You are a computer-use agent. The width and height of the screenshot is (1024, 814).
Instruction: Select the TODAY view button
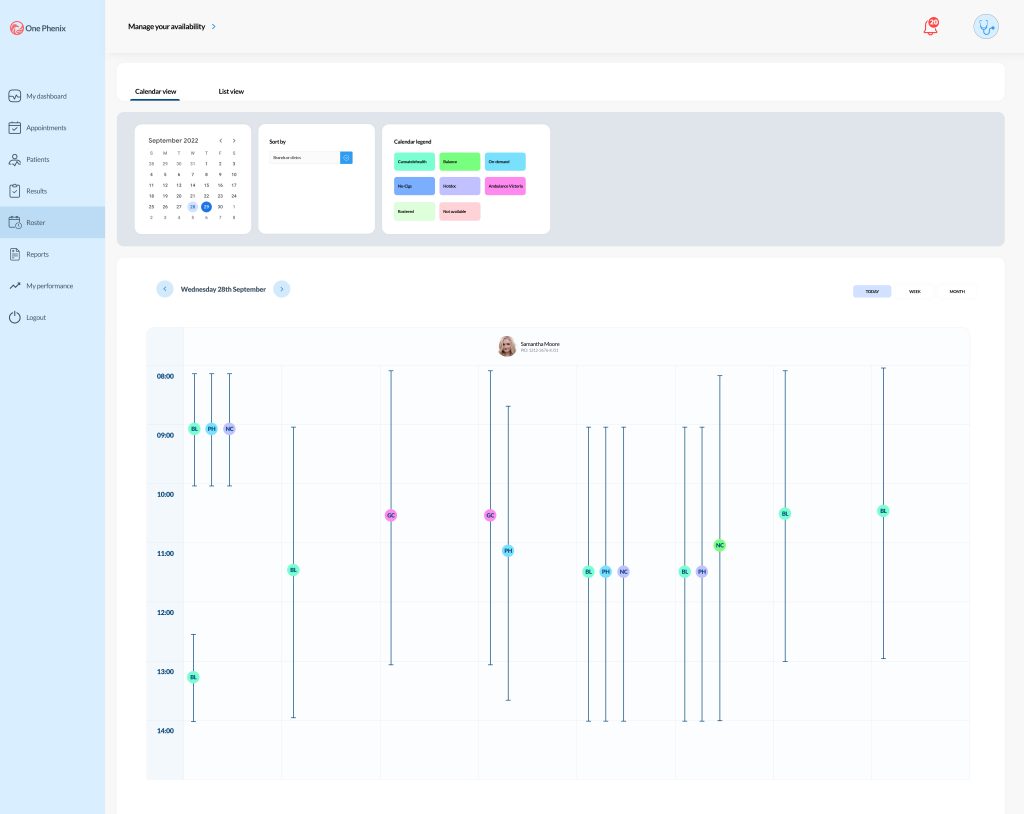point(872,291)
